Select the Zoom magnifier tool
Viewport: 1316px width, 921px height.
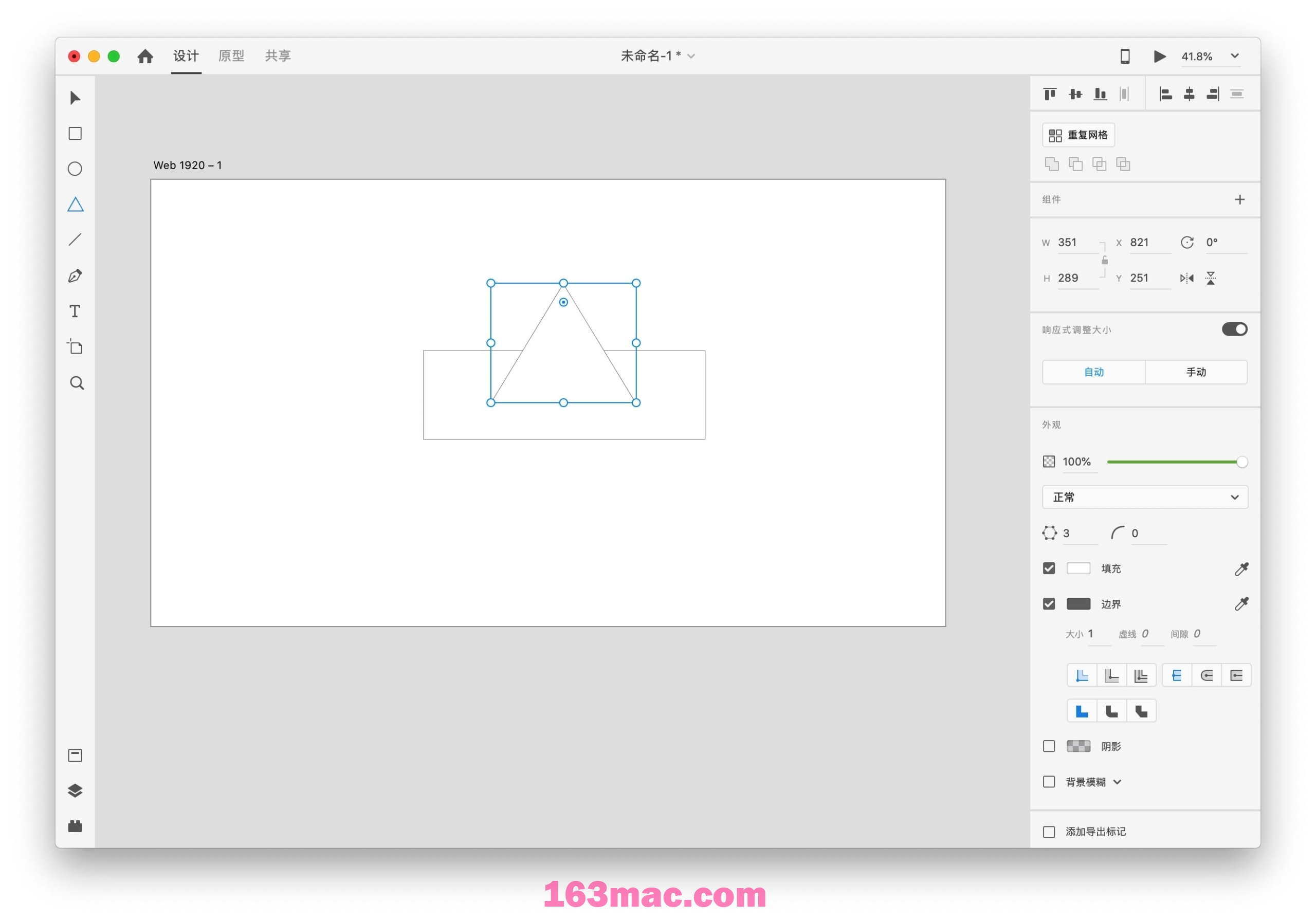pos(77,383)
